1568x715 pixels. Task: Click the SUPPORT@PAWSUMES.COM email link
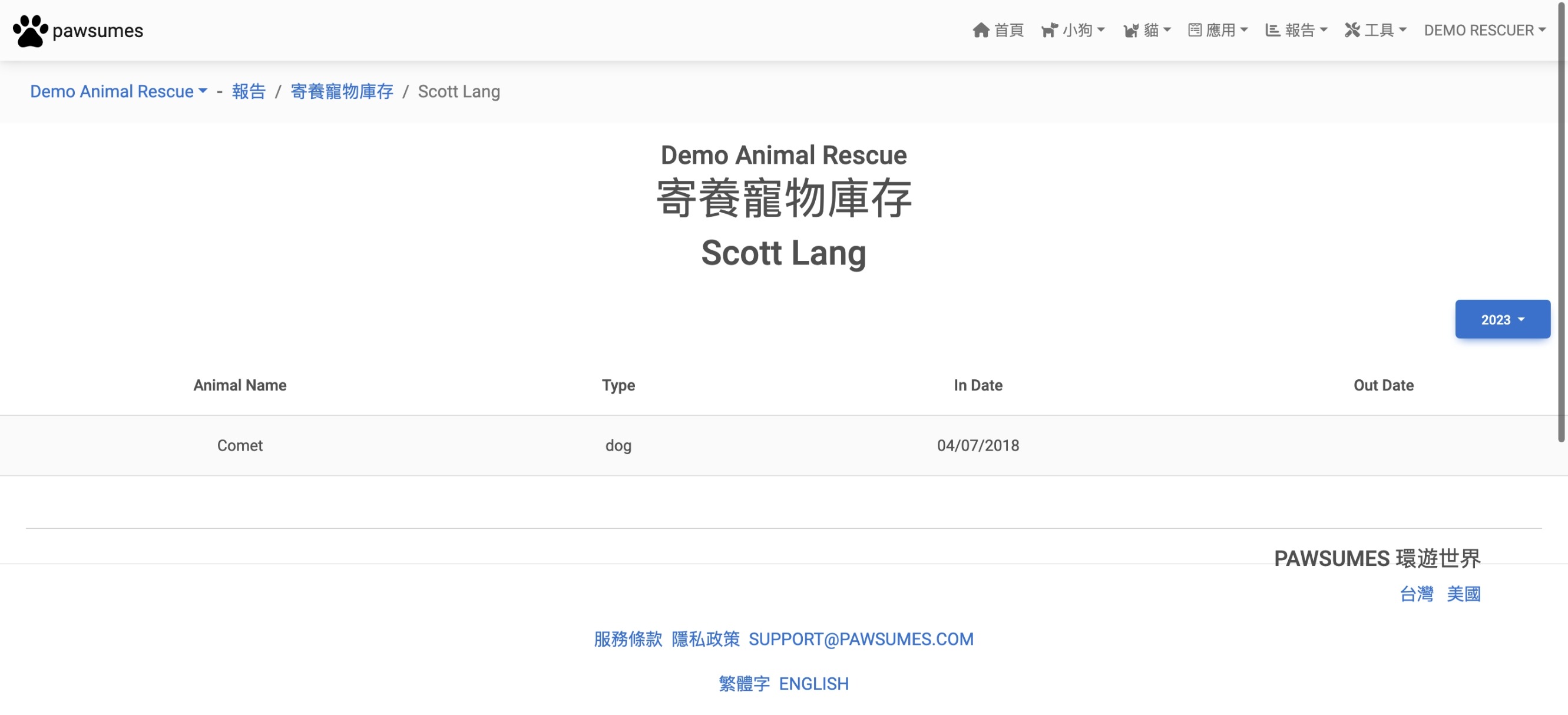click(861, 639)
